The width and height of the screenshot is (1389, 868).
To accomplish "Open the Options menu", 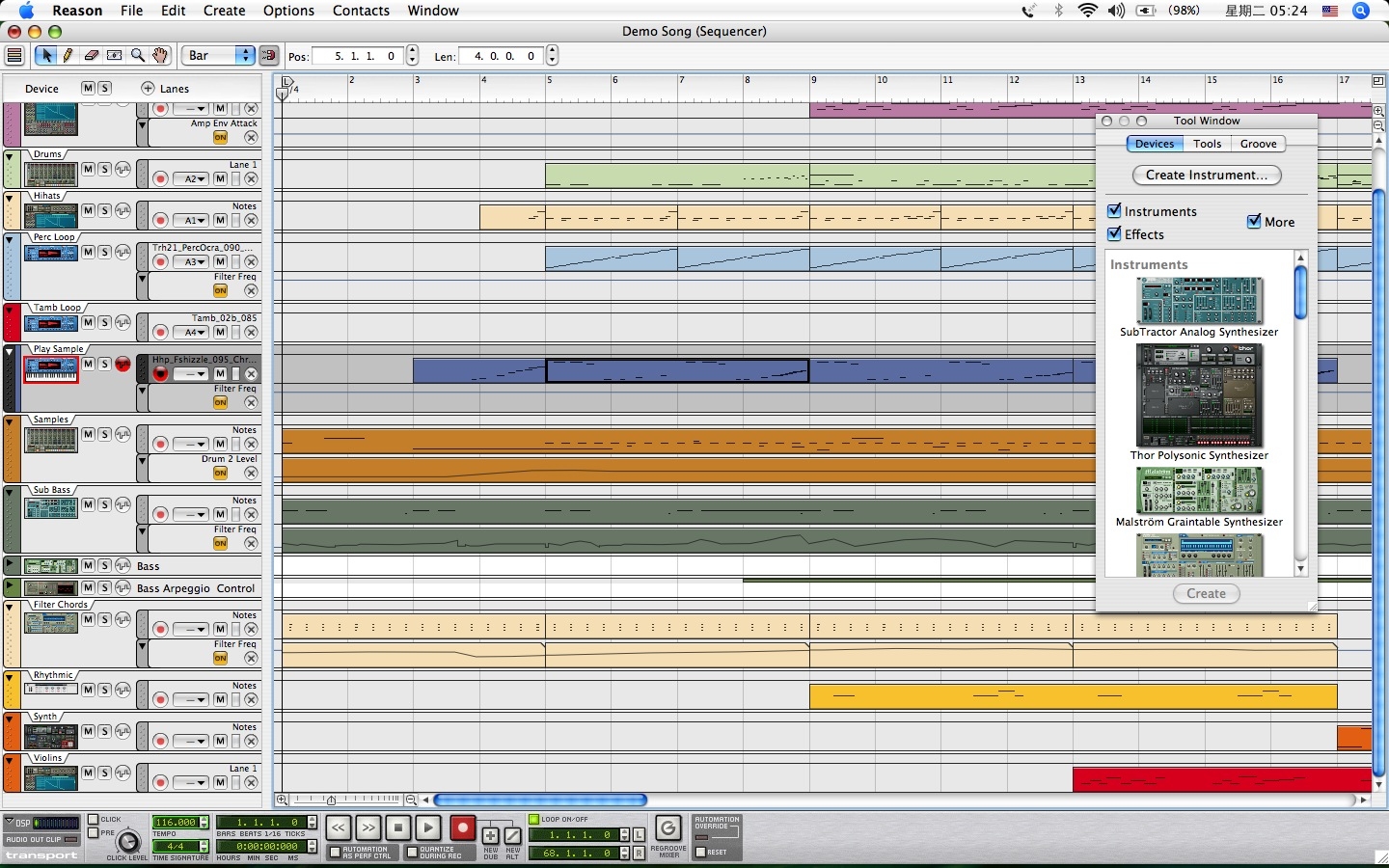I will [288, 11].
